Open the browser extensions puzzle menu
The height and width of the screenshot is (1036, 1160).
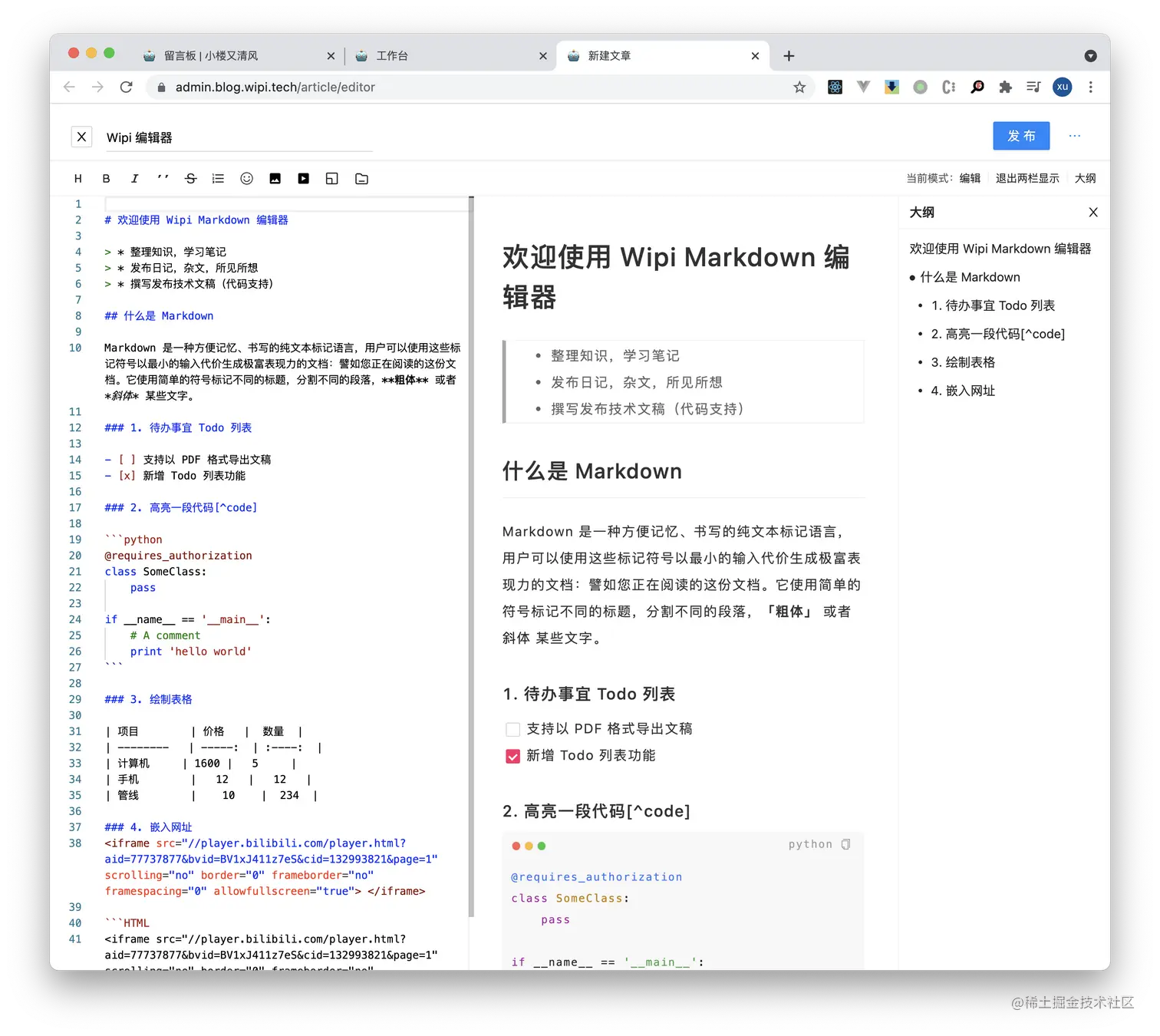pos(1005,87)
